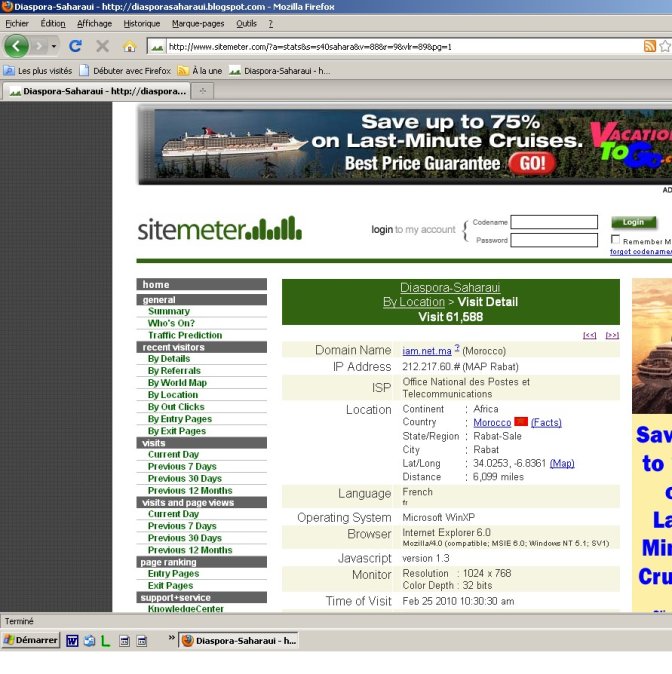This screenshot has width=672, height=674.
Task: Click into the Password field
Action: [x=554, y=240]
